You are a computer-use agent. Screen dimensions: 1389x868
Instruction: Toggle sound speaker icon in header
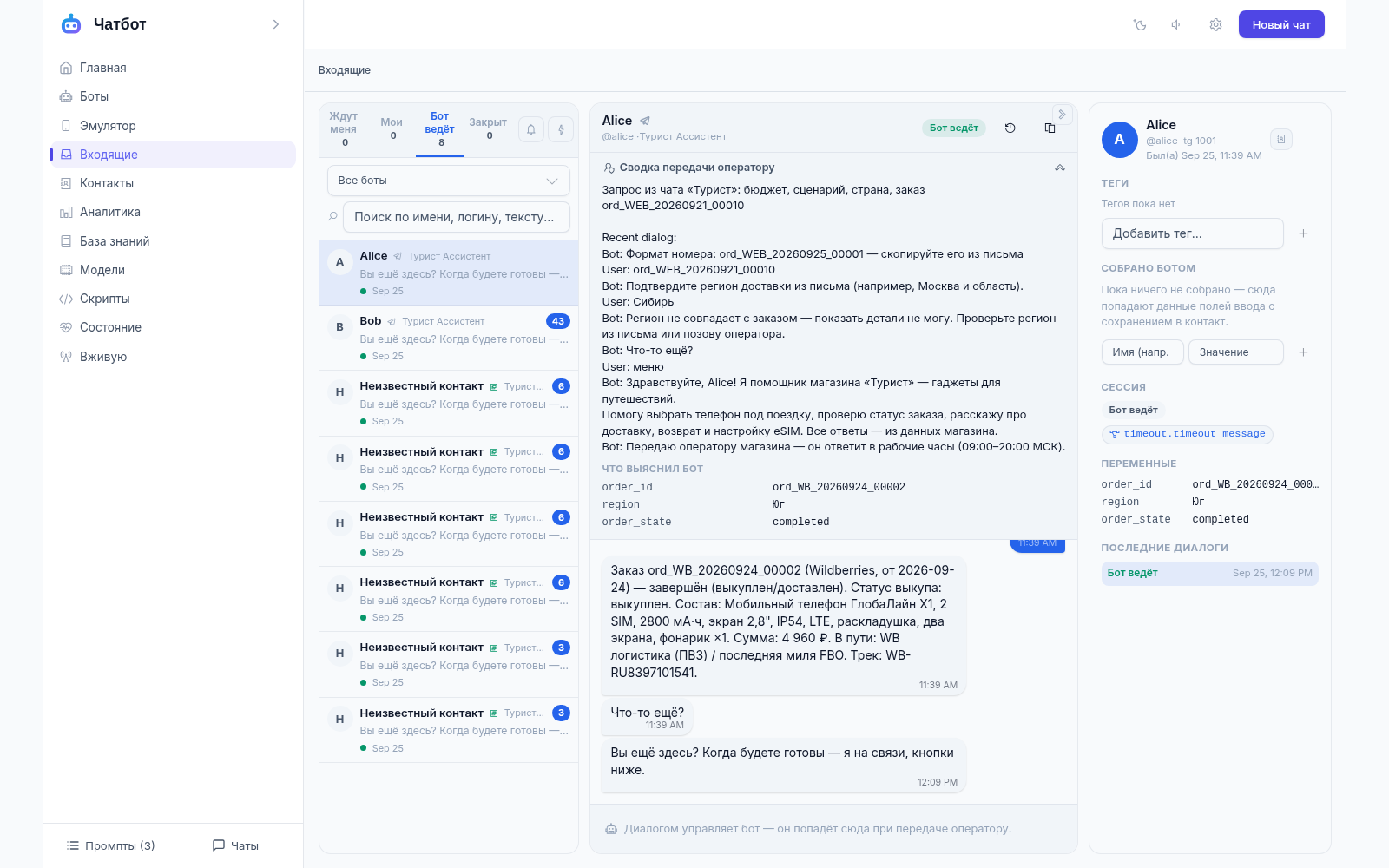1177,25
